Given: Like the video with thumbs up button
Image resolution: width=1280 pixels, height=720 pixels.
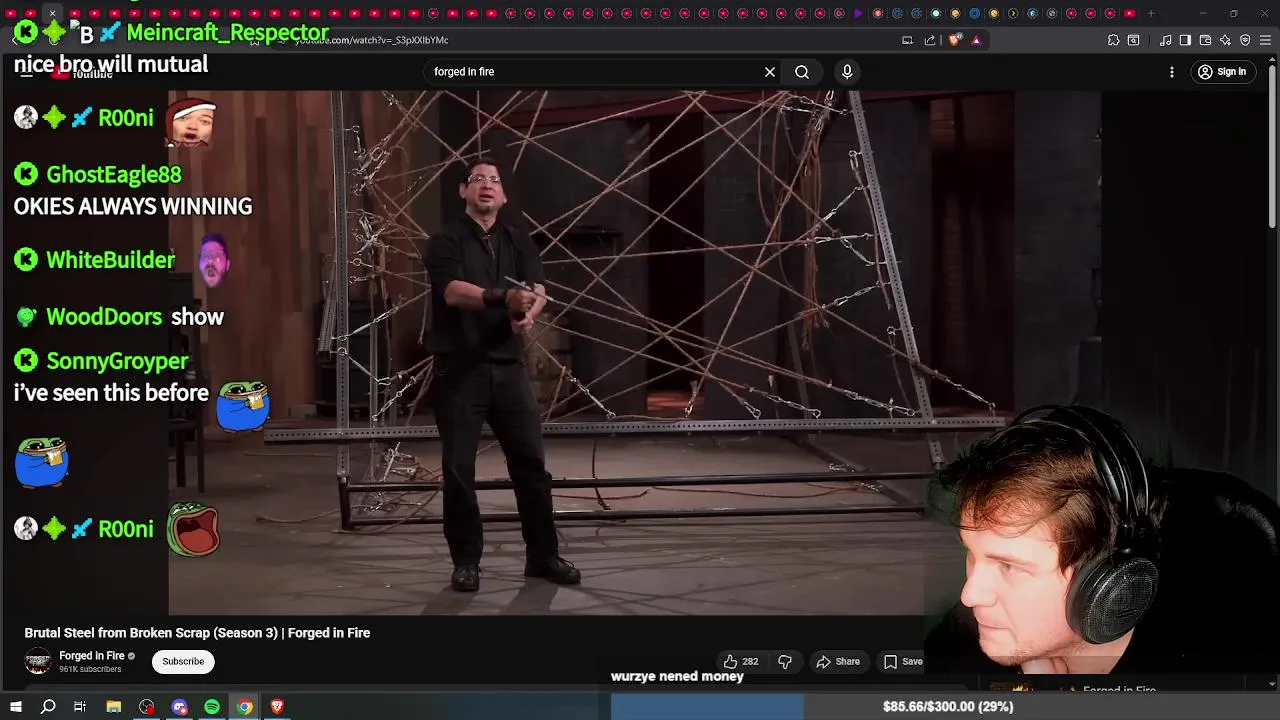Looking at the screenshot, I should pos(741,661).
